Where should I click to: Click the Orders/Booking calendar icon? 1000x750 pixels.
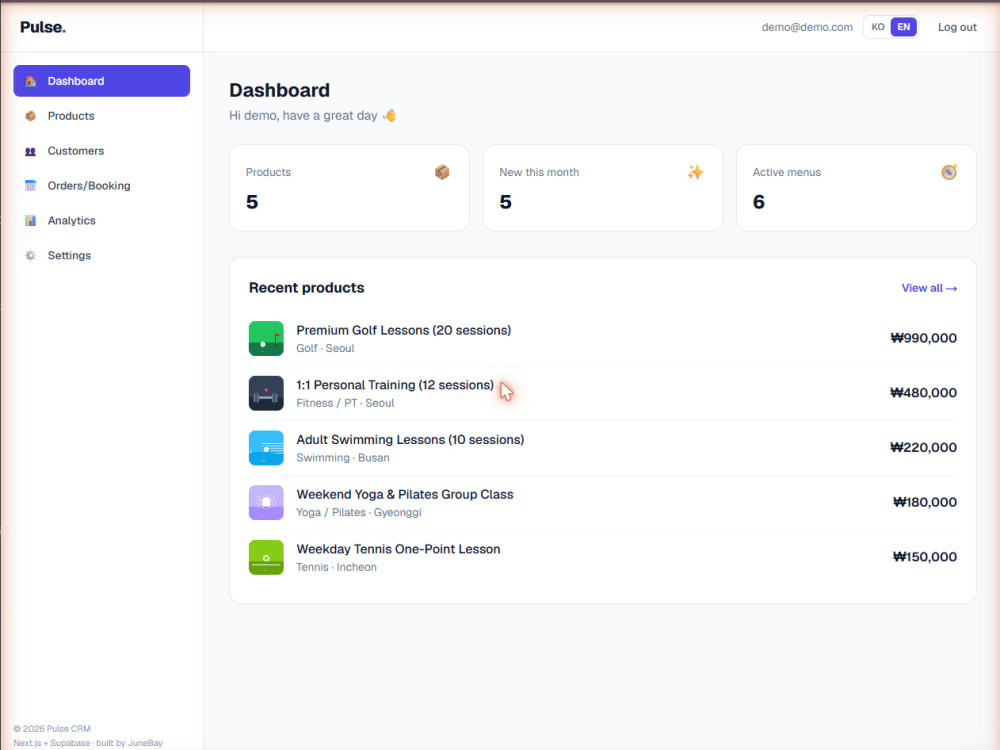[30, 186]
